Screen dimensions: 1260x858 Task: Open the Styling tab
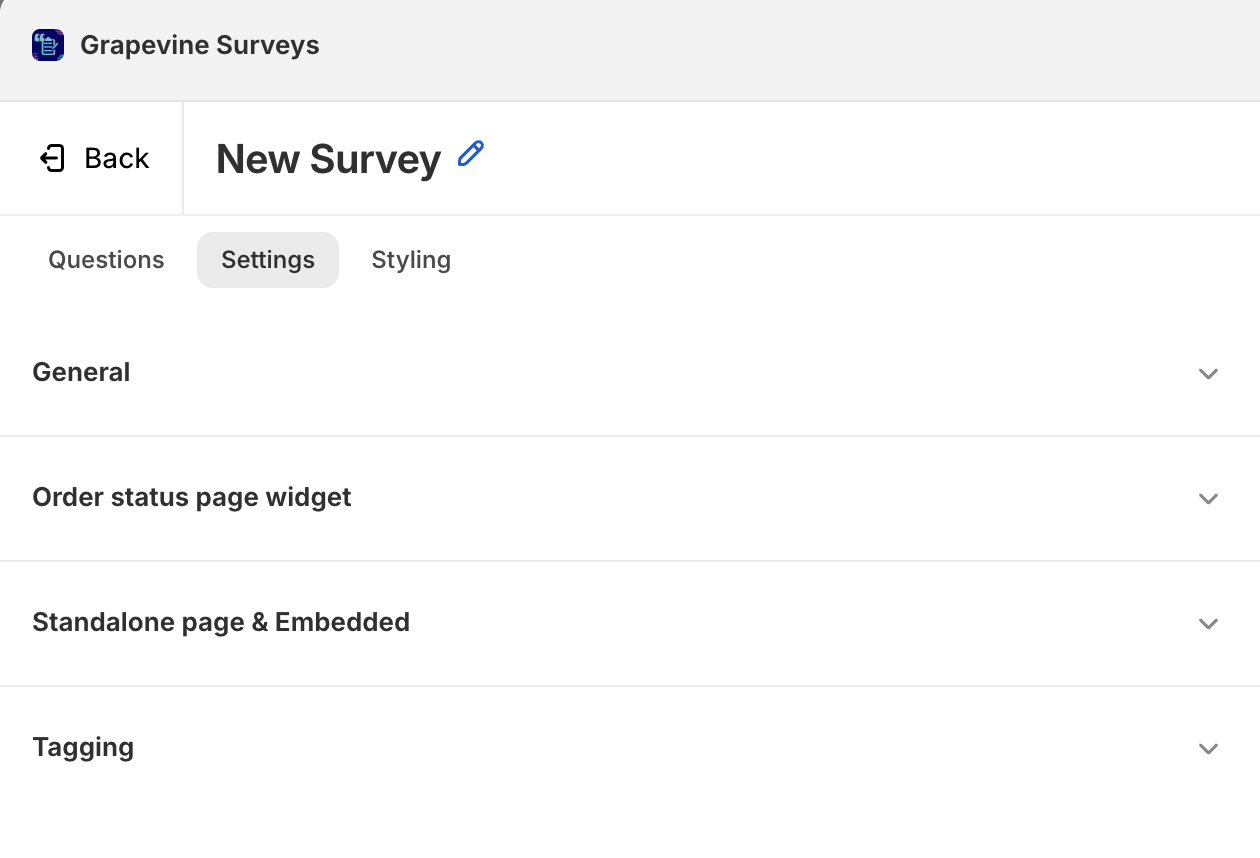[x=411, y=260]
